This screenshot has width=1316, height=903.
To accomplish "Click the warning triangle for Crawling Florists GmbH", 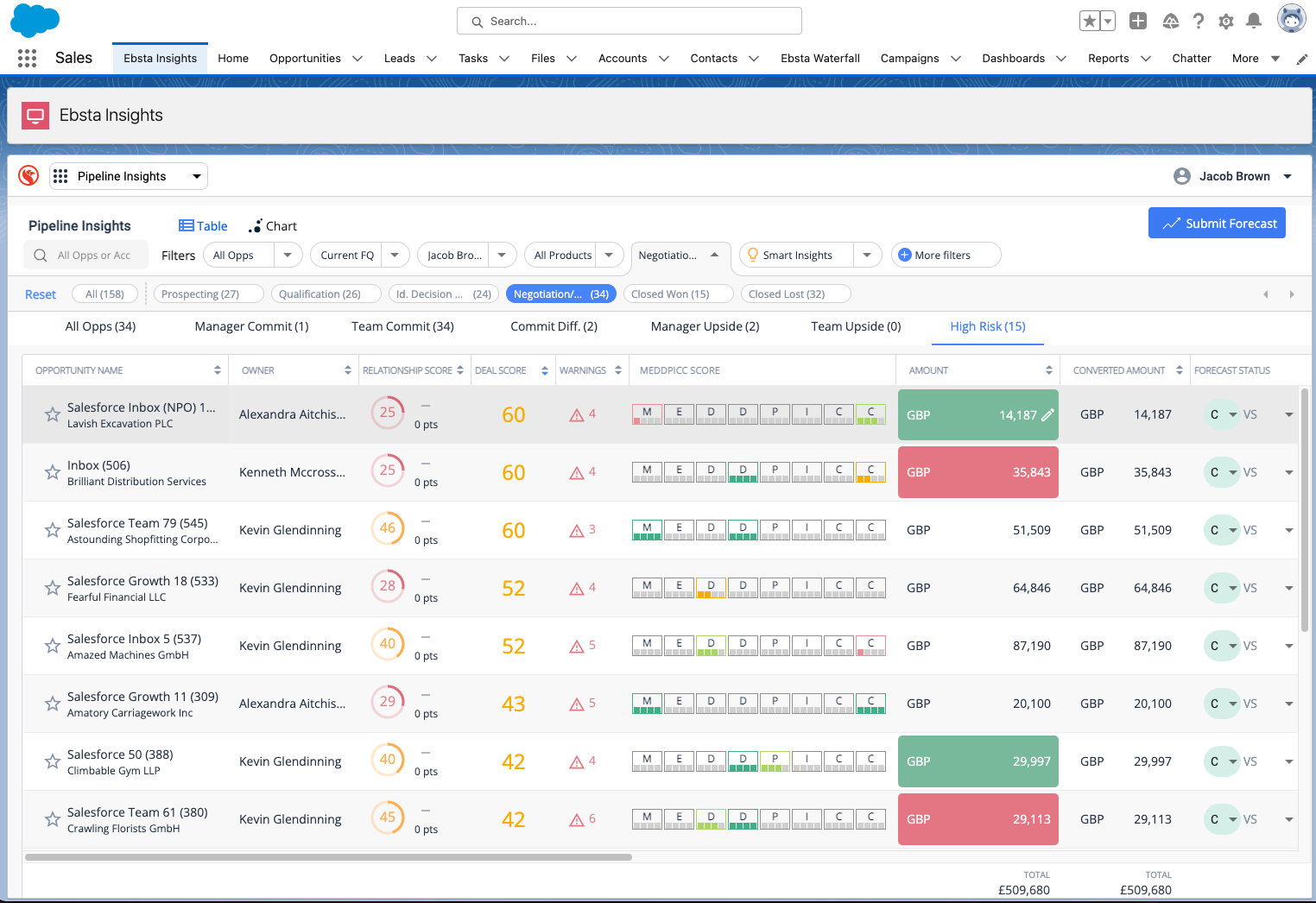I will [577, 820].
